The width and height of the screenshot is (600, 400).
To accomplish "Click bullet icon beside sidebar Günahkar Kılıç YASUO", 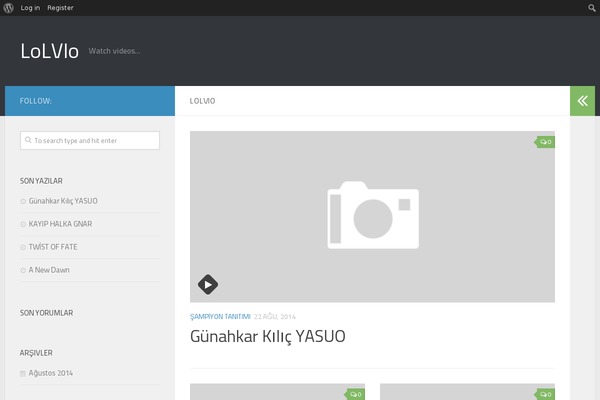I will 23,201.
